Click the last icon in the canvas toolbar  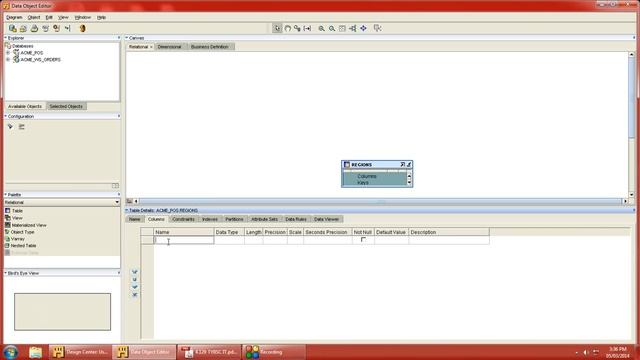pos(378,28)
